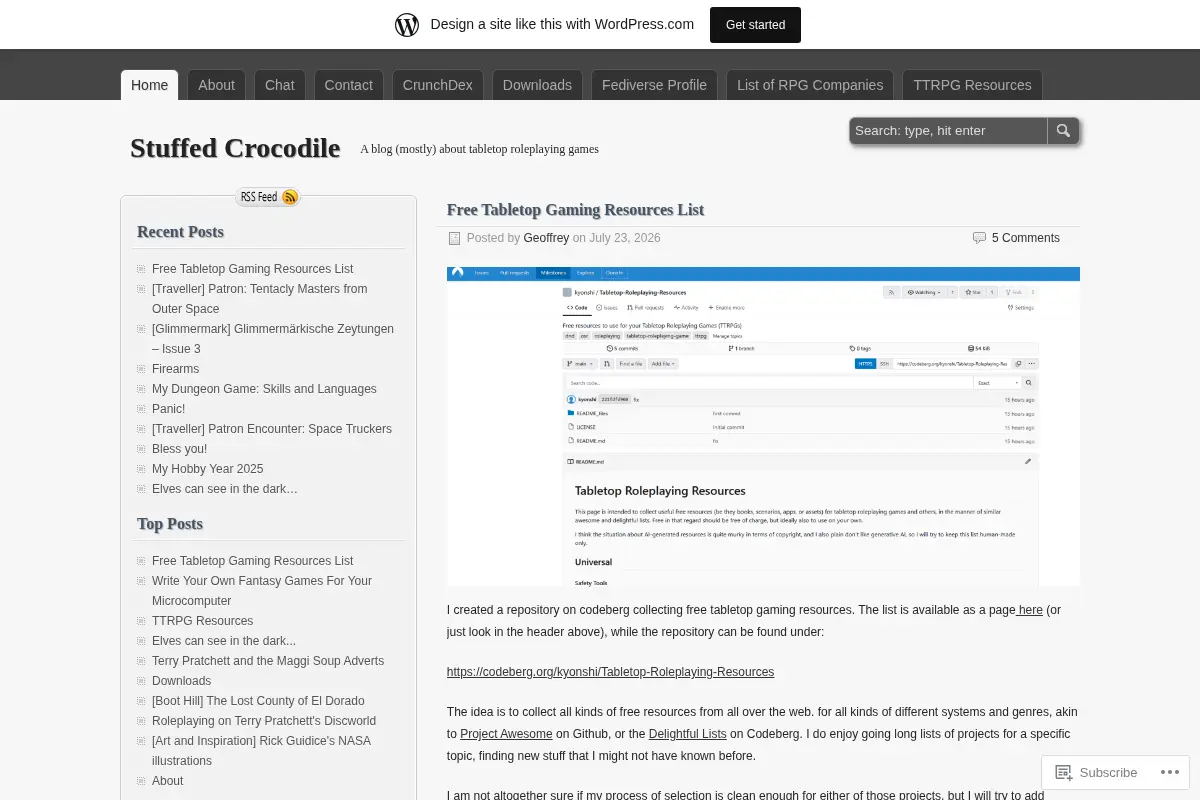Image resolution: width=1200 pixels, height=800 pixels.
Task: Click the Project Awesome link
Action: 506,734
